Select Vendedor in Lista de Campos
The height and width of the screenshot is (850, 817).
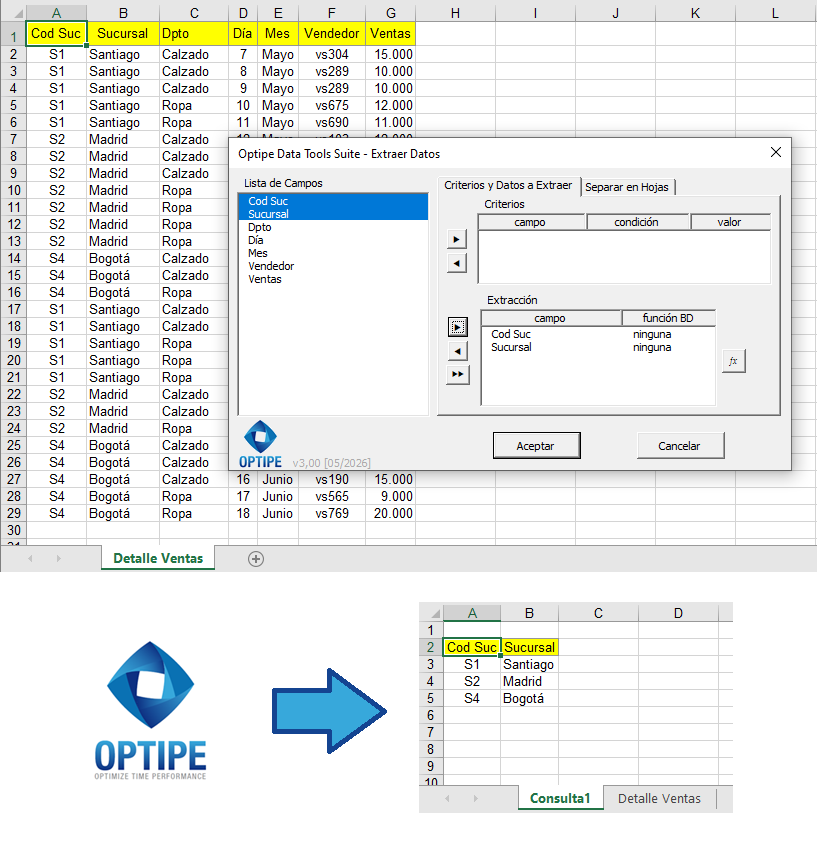333,266
